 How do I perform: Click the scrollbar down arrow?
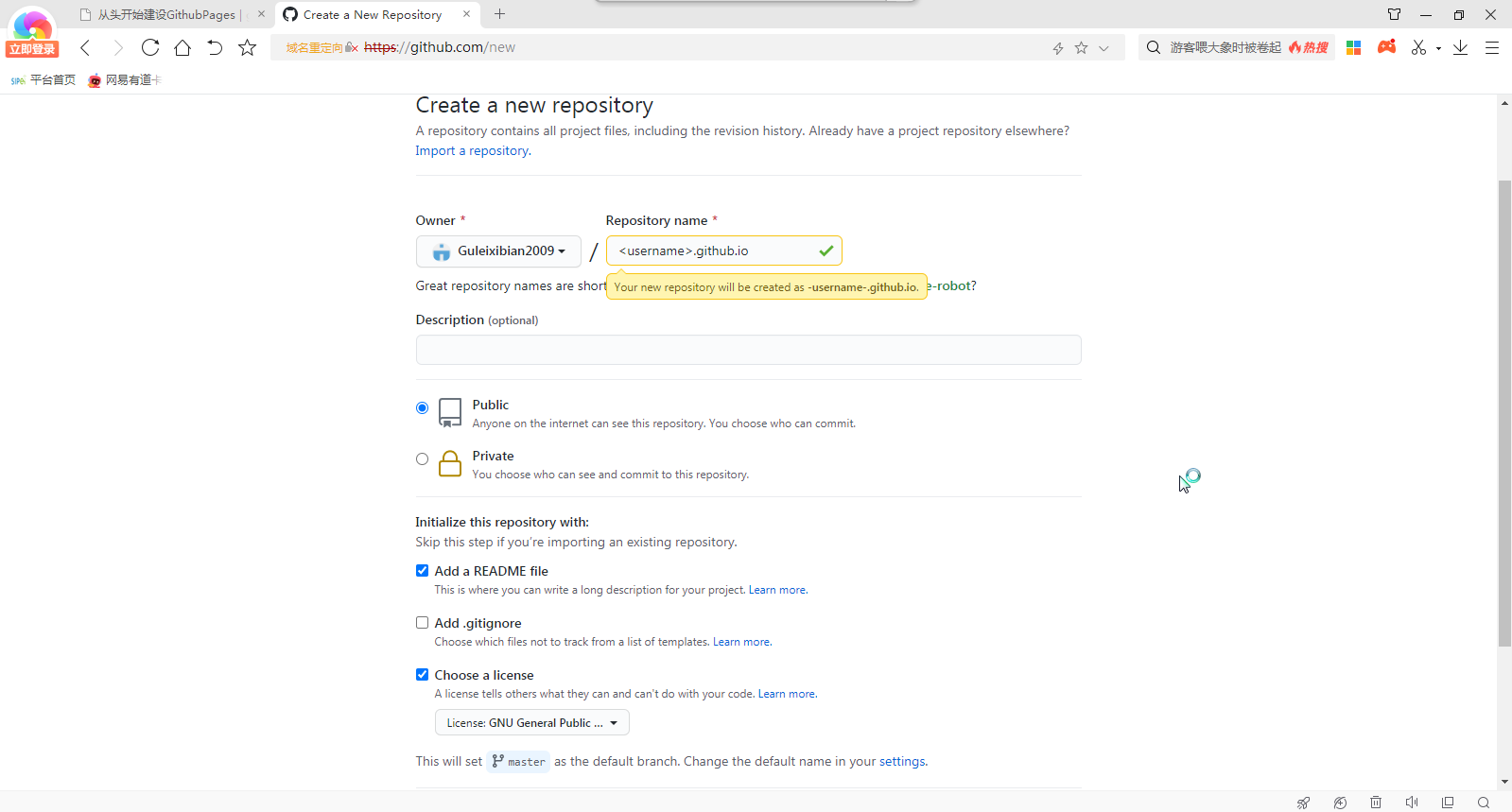[1504, 782]
